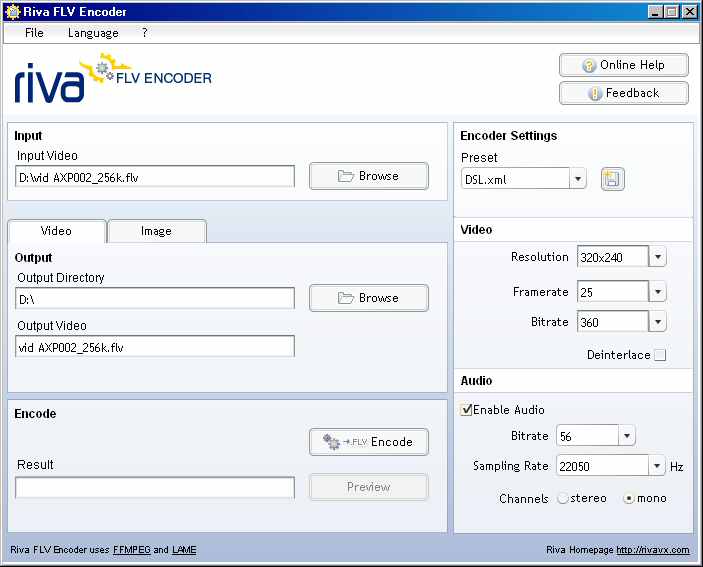
Task: Open the Language menu
Action: (x=93, y=33)
